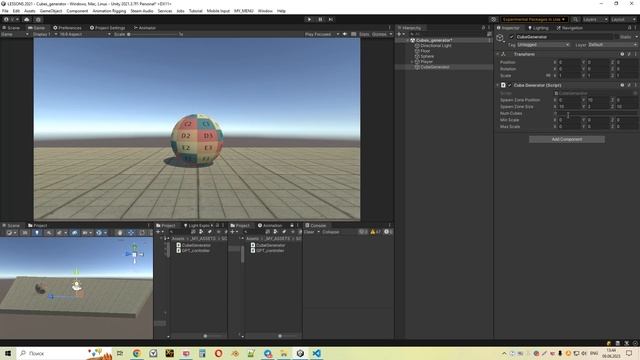Viewport: 640px width, 360px height.
Task: Open the Window menu
Action: coord(265,11)
